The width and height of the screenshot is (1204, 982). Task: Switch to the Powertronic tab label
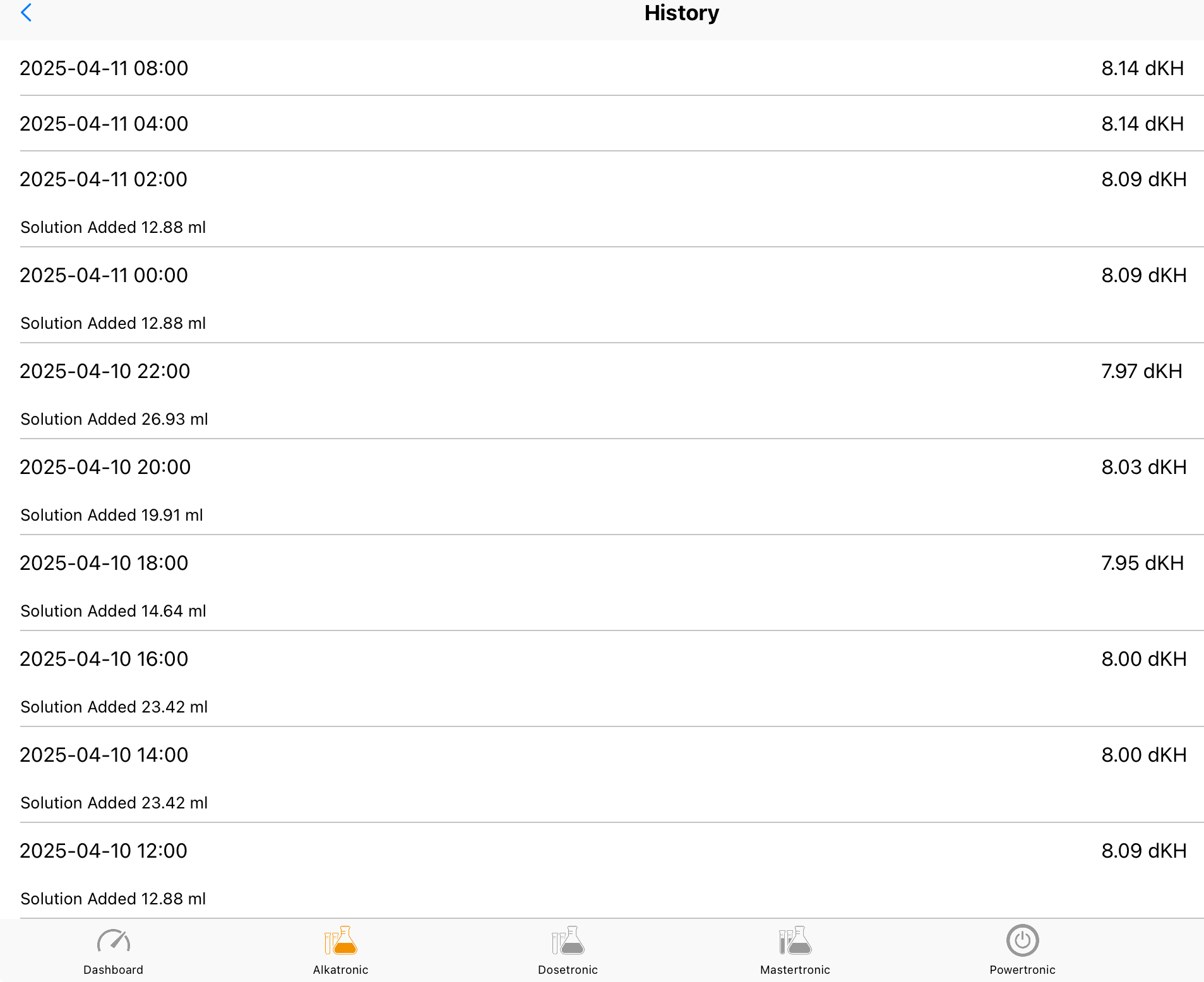pos(1022,970)
